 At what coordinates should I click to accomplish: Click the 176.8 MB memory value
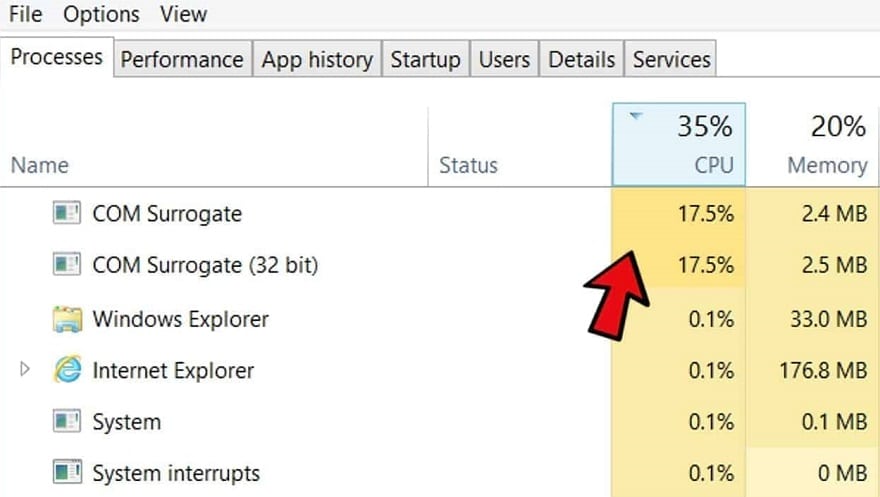tap(823, 370)
